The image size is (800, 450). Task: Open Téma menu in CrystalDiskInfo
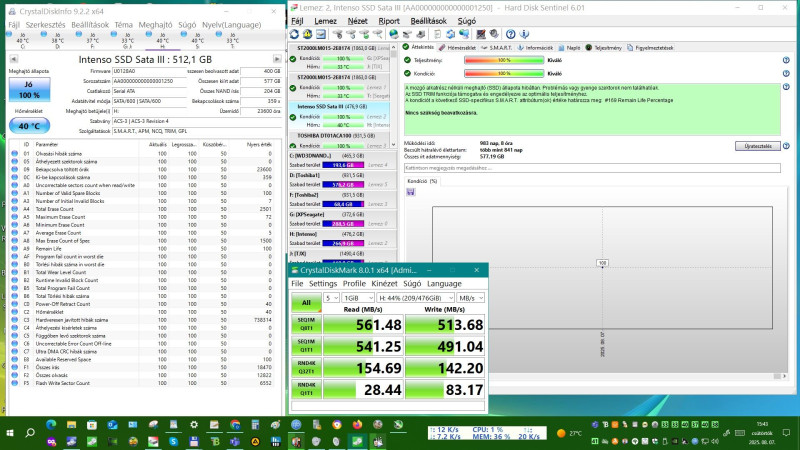click(123, 24)
